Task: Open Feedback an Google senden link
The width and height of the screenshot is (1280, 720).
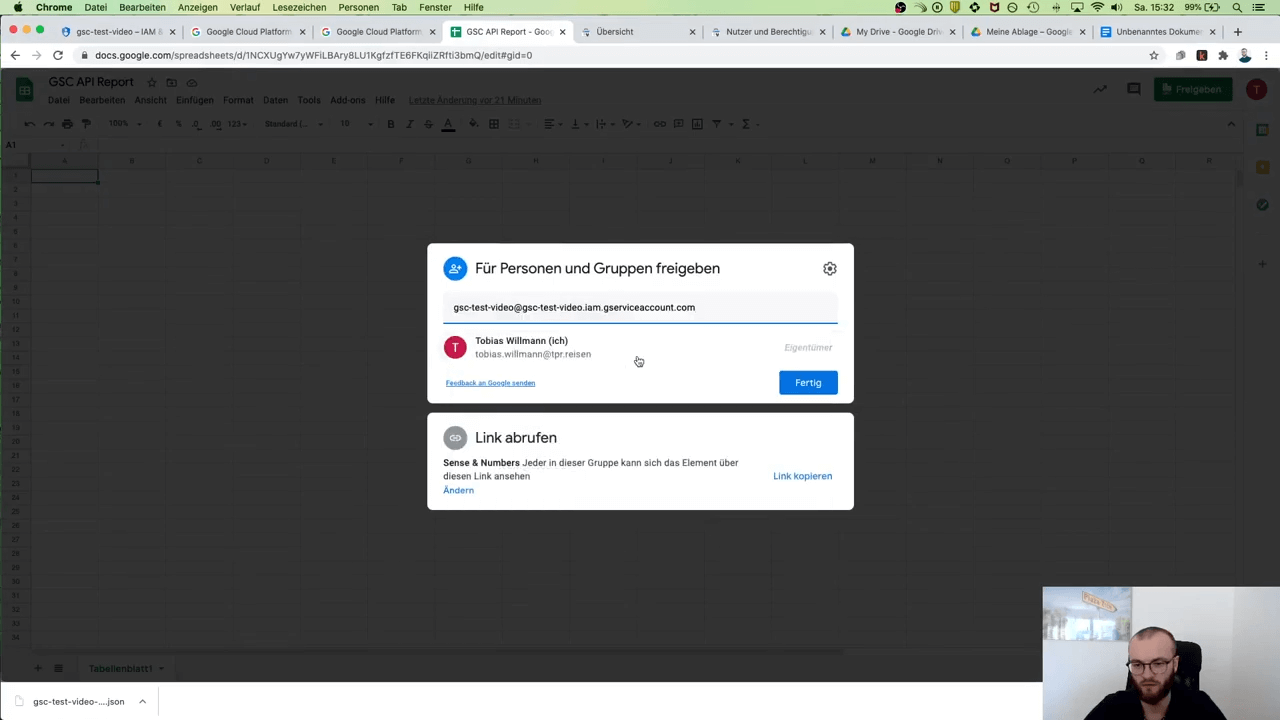Action: (x=490, y=383)
